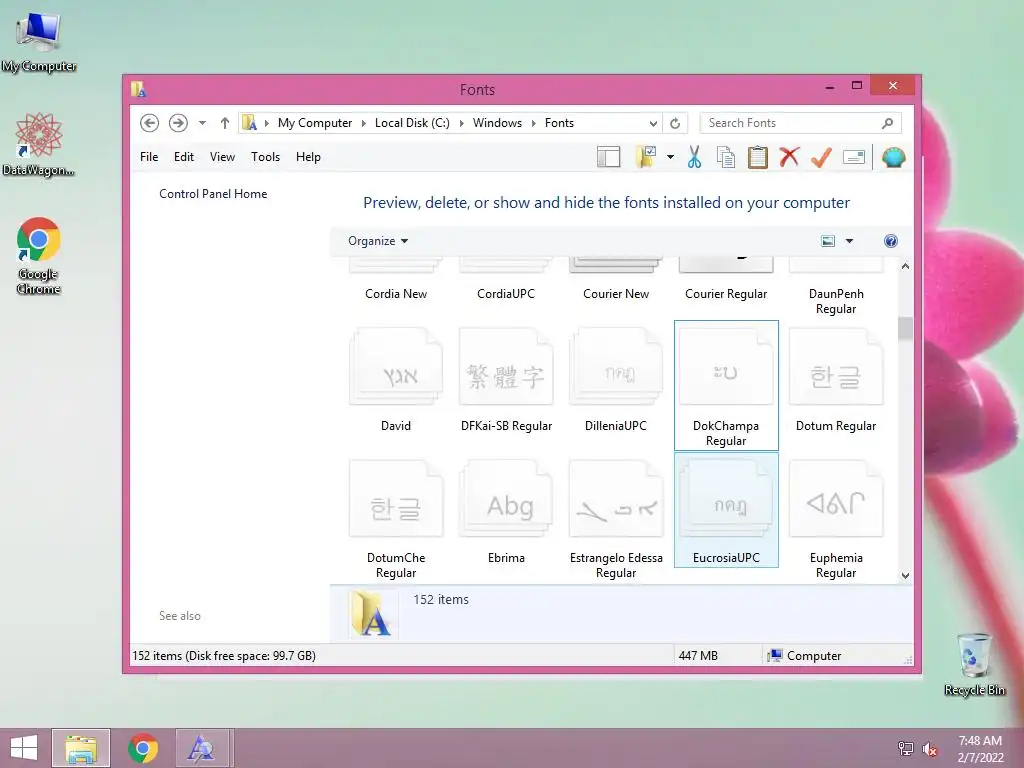Go up one folder level
The width and height of the screenshot is (1024, 768).
coord(225,123)
